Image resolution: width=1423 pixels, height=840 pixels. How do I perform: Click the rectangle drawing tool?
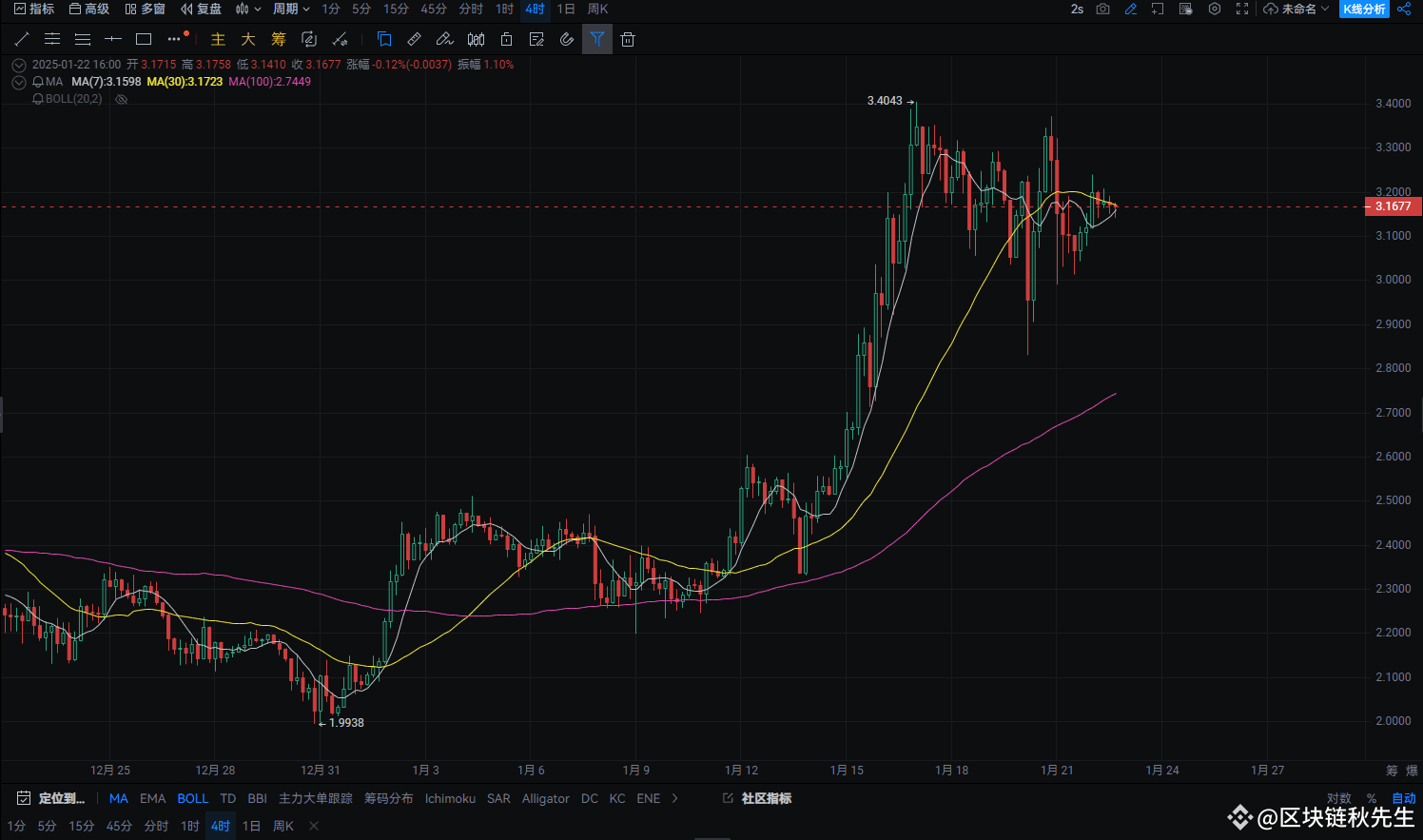tap(144, 39)
